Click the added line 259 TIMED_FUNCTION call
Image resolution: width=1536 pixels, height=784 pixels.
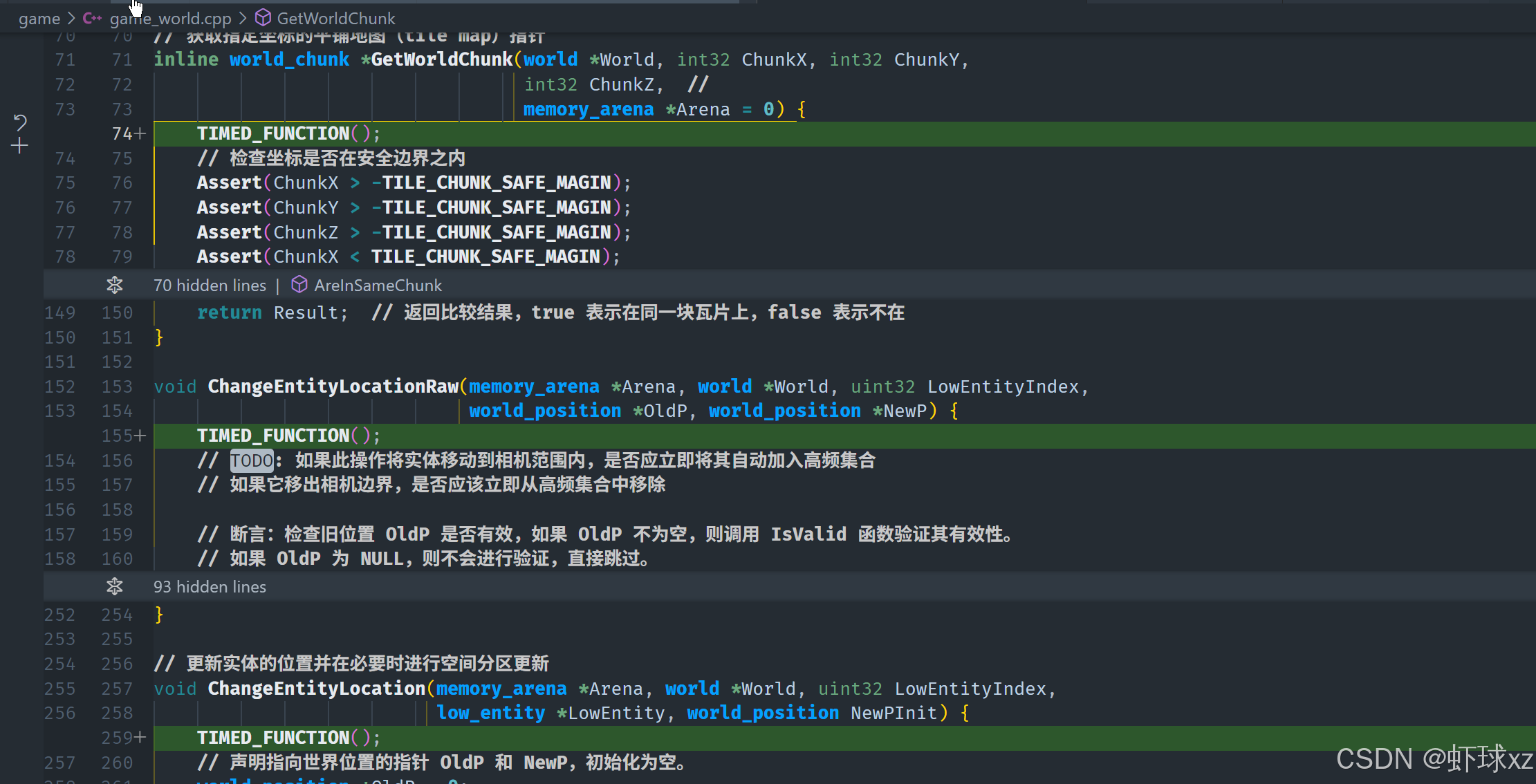tap(288, 738)
